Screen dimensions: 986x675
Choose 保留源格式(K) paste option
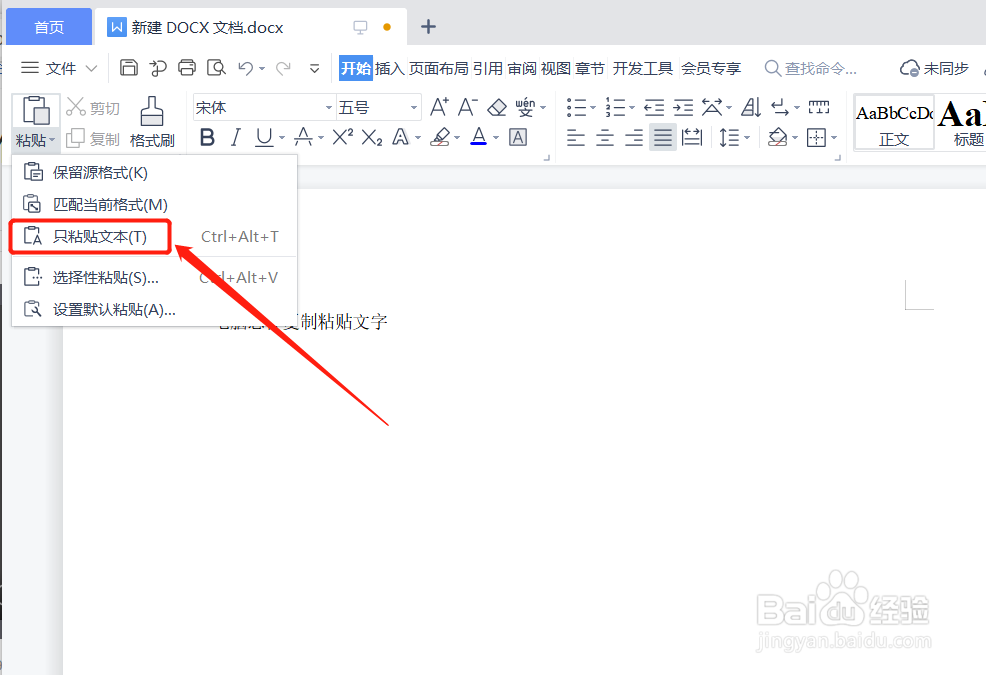tap(154, 172)
